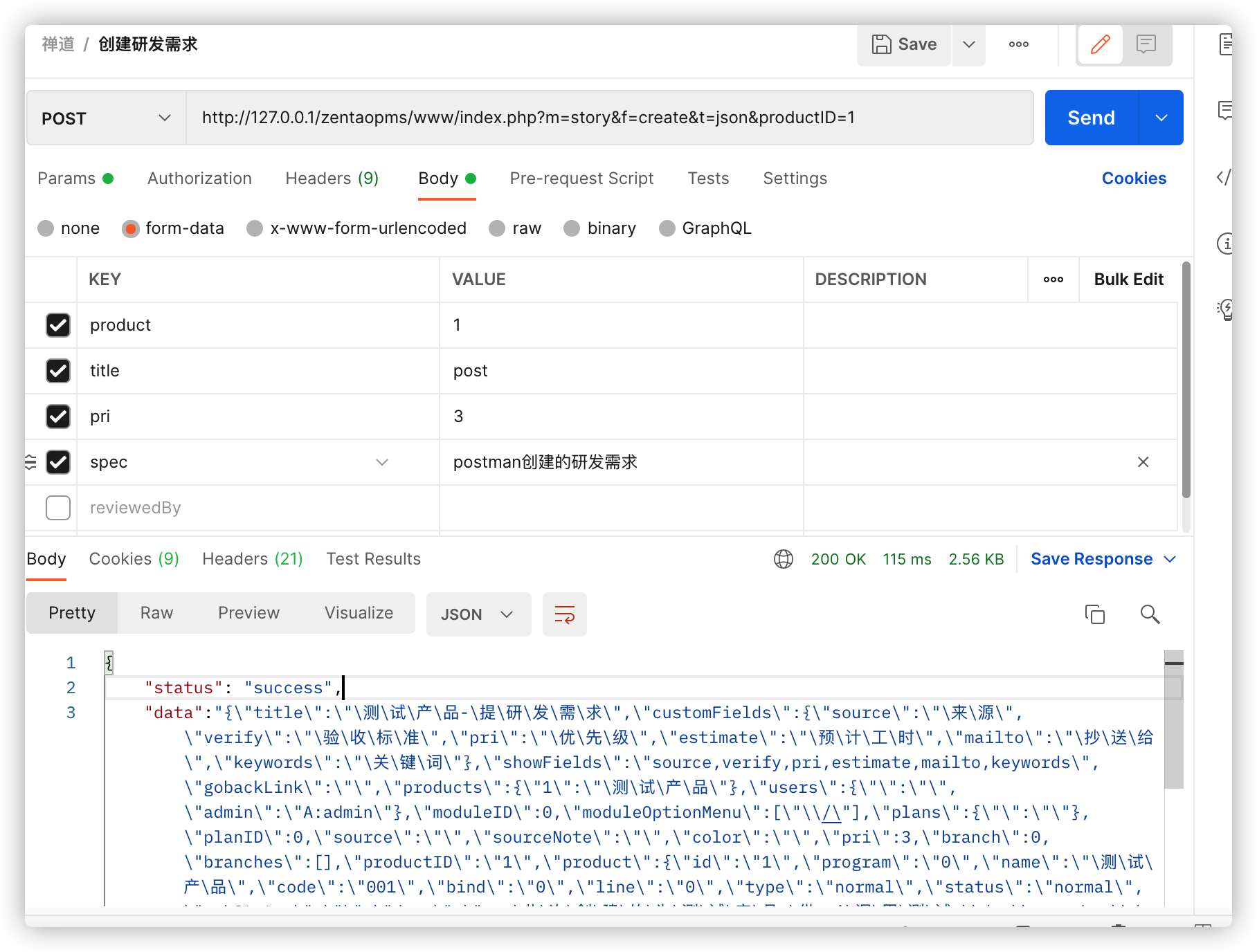1257x952 pixels.
Task: Toggle the line wrap icon
Action: pos(565,614)
